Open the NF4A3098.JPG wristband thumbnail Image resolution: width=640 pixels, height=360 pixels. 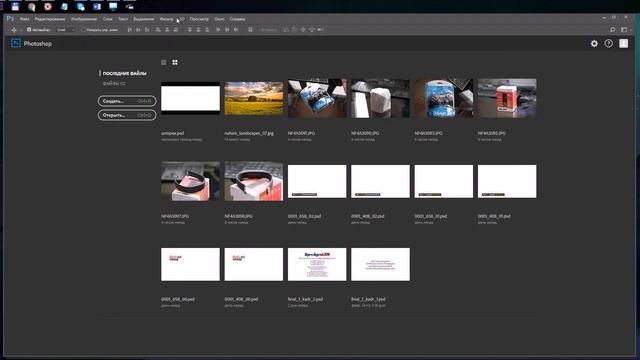point(253,181)
